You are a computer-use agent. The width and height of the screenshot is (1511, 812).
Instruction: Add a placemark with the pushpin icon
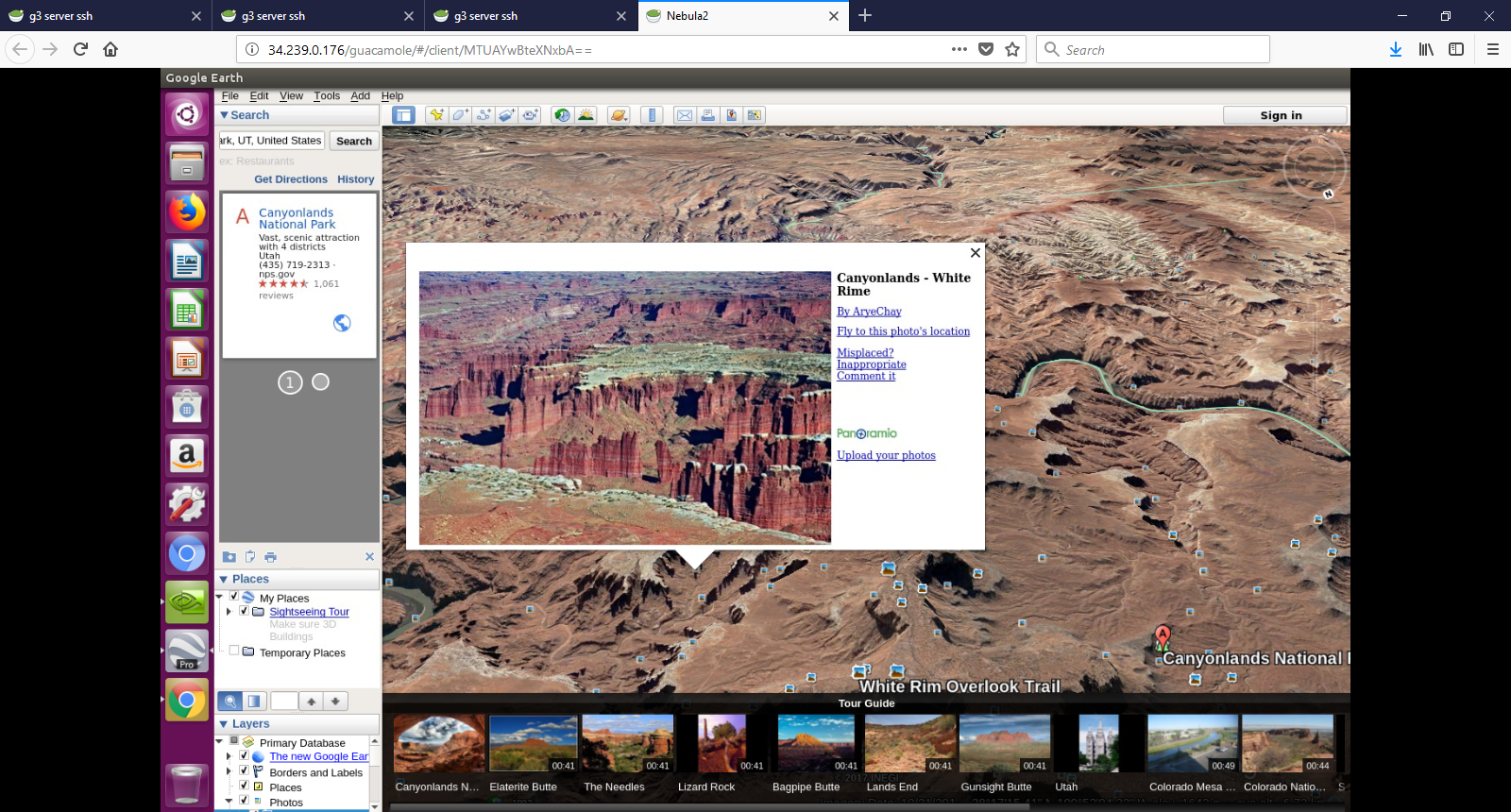coord(436,115)
